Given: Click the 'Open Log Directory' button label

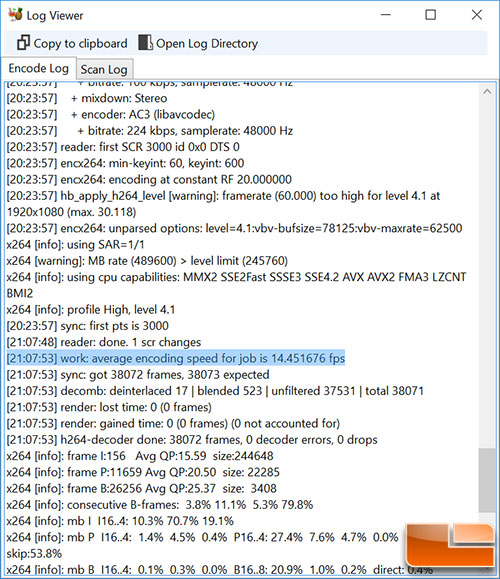Looking at the screenshot, I should coord(207,44).
